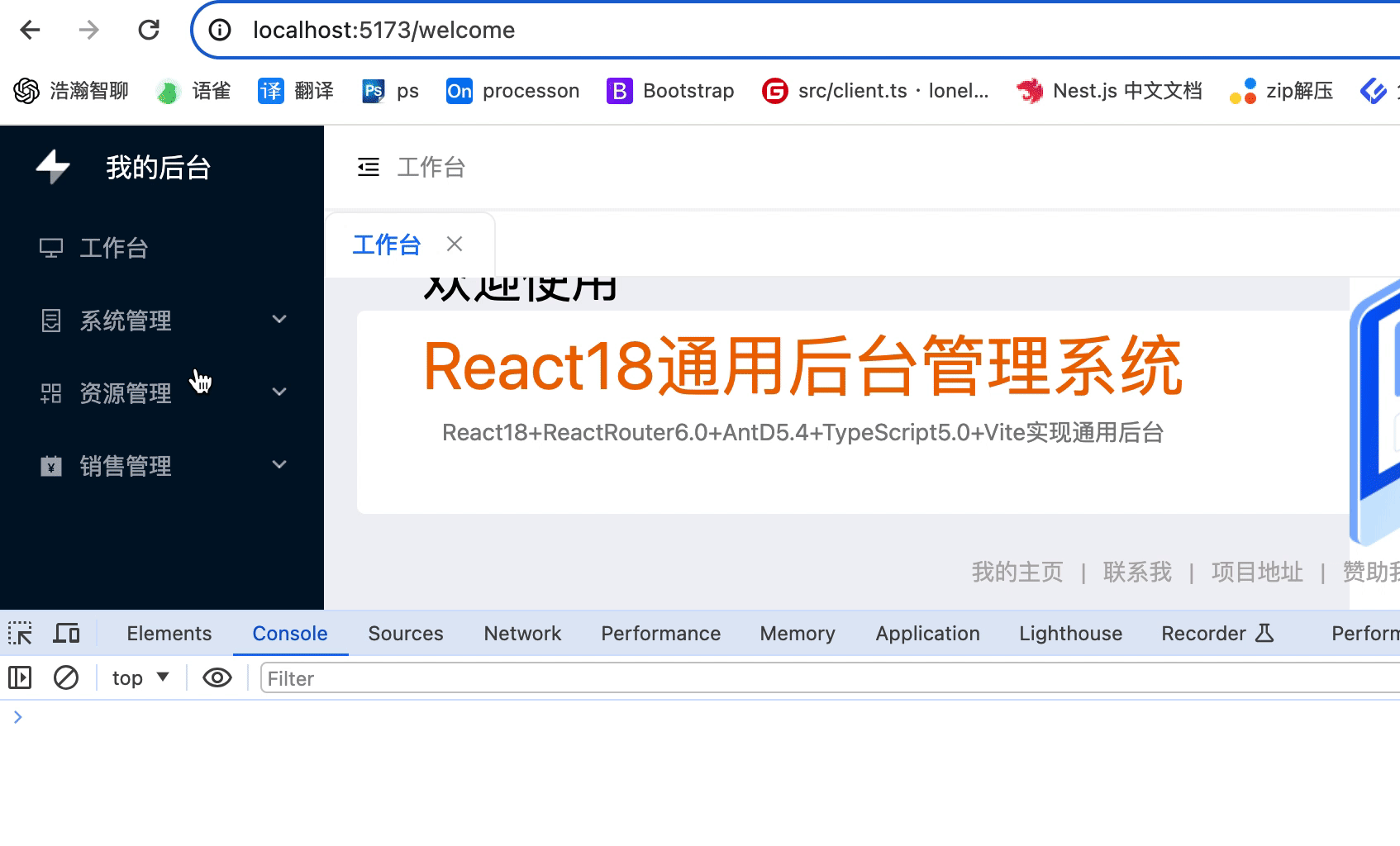Click the eye icon to create live expression
This screenshot has width=1400, height=846.
coord(217,678)
